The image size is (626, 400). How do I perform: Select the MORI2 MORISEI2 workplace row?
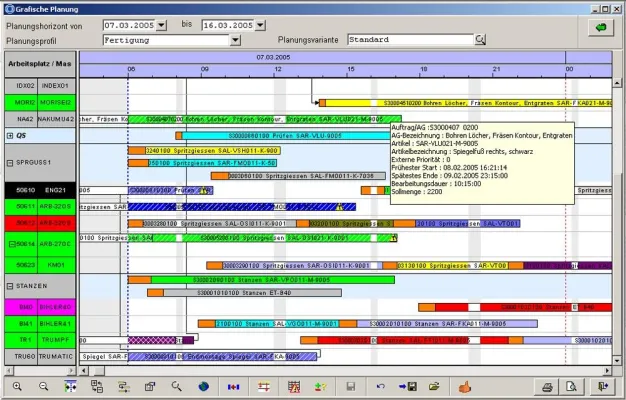(39, 102)
